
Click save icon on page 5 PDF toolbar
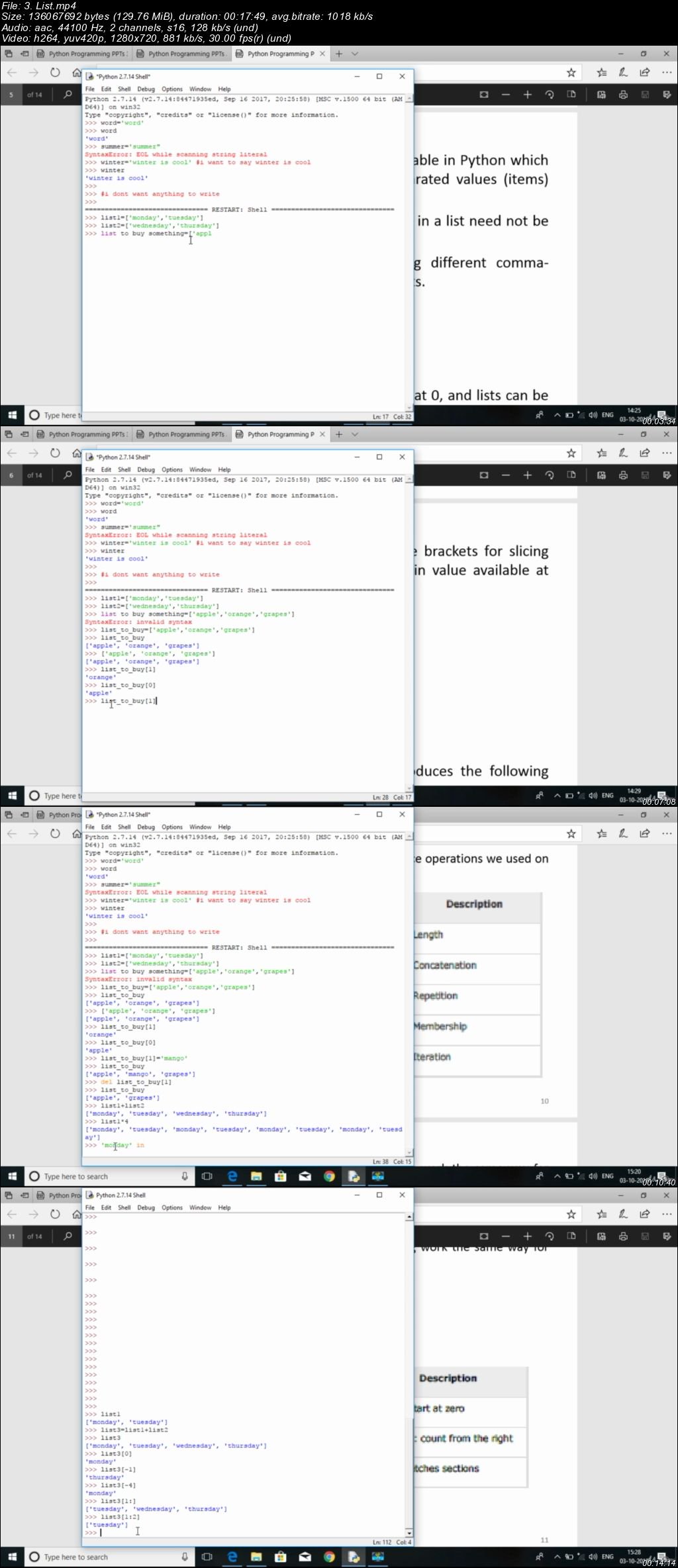pyautogui.click(x=645, y=95)
